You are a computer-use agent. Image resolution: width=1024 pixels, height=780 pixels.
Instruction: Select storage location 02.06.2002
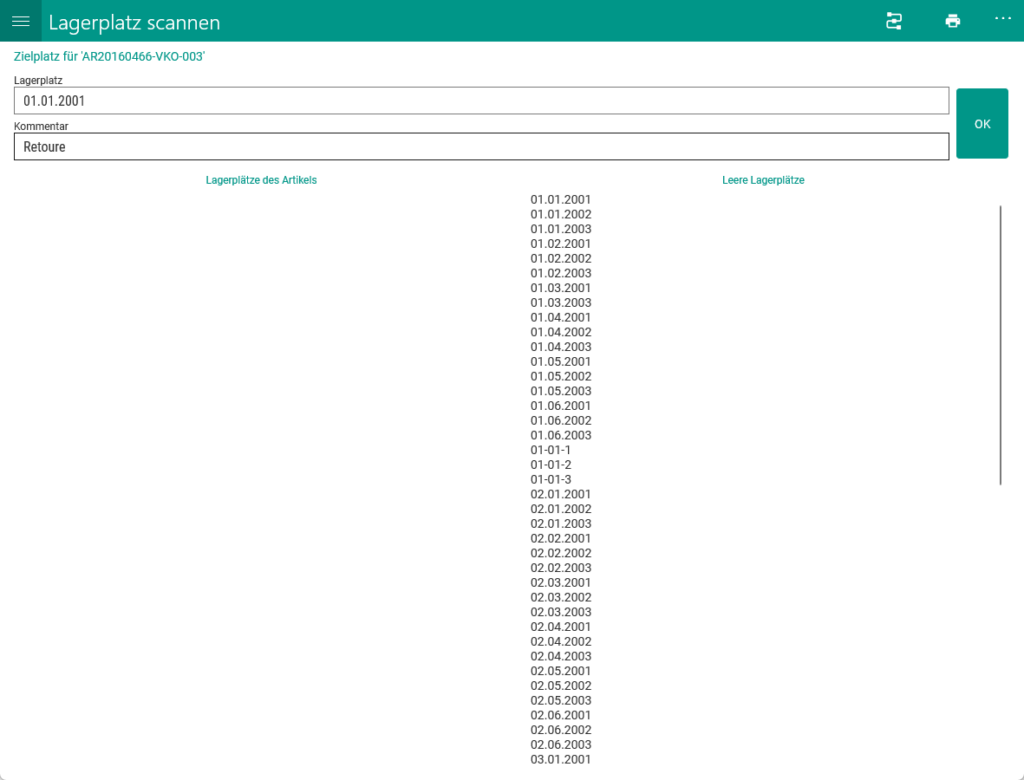coord(561,730)
